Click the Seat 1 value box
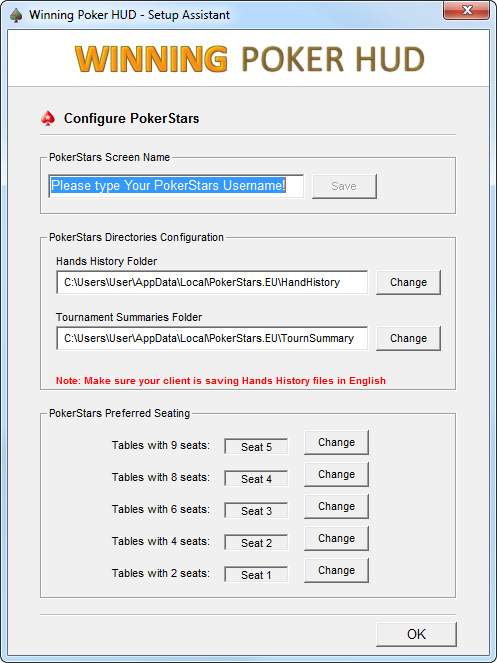This screenshot has width=497, height=663. click(x=256, y=575)
